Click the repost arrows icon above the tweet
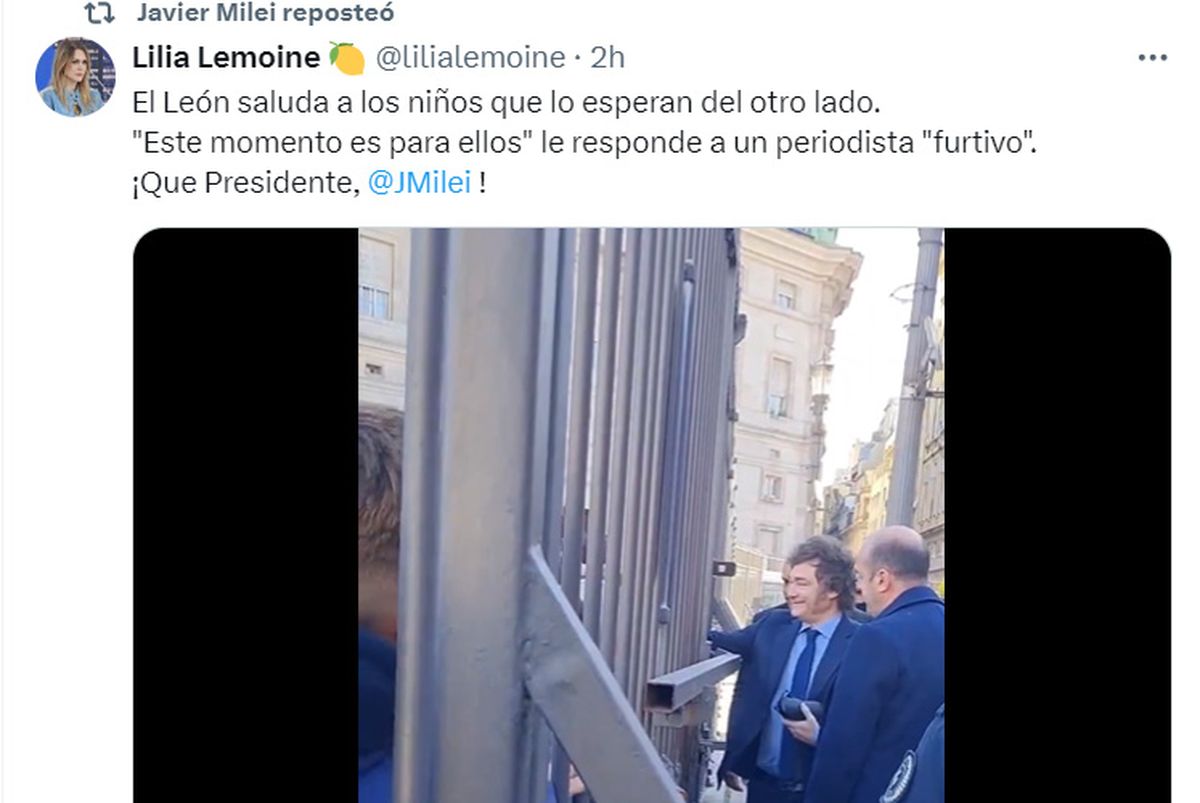The width and height of the screenshot is (1200, 803). (x=98, y=13)
